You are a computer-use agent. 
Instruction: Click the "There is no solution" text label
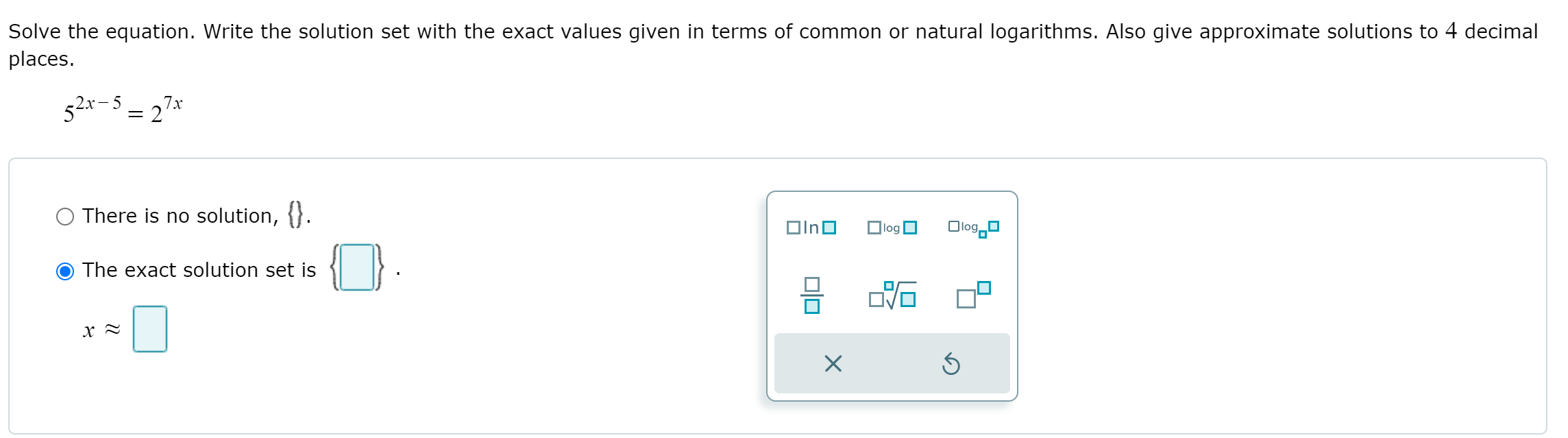(x=180, y=216)
